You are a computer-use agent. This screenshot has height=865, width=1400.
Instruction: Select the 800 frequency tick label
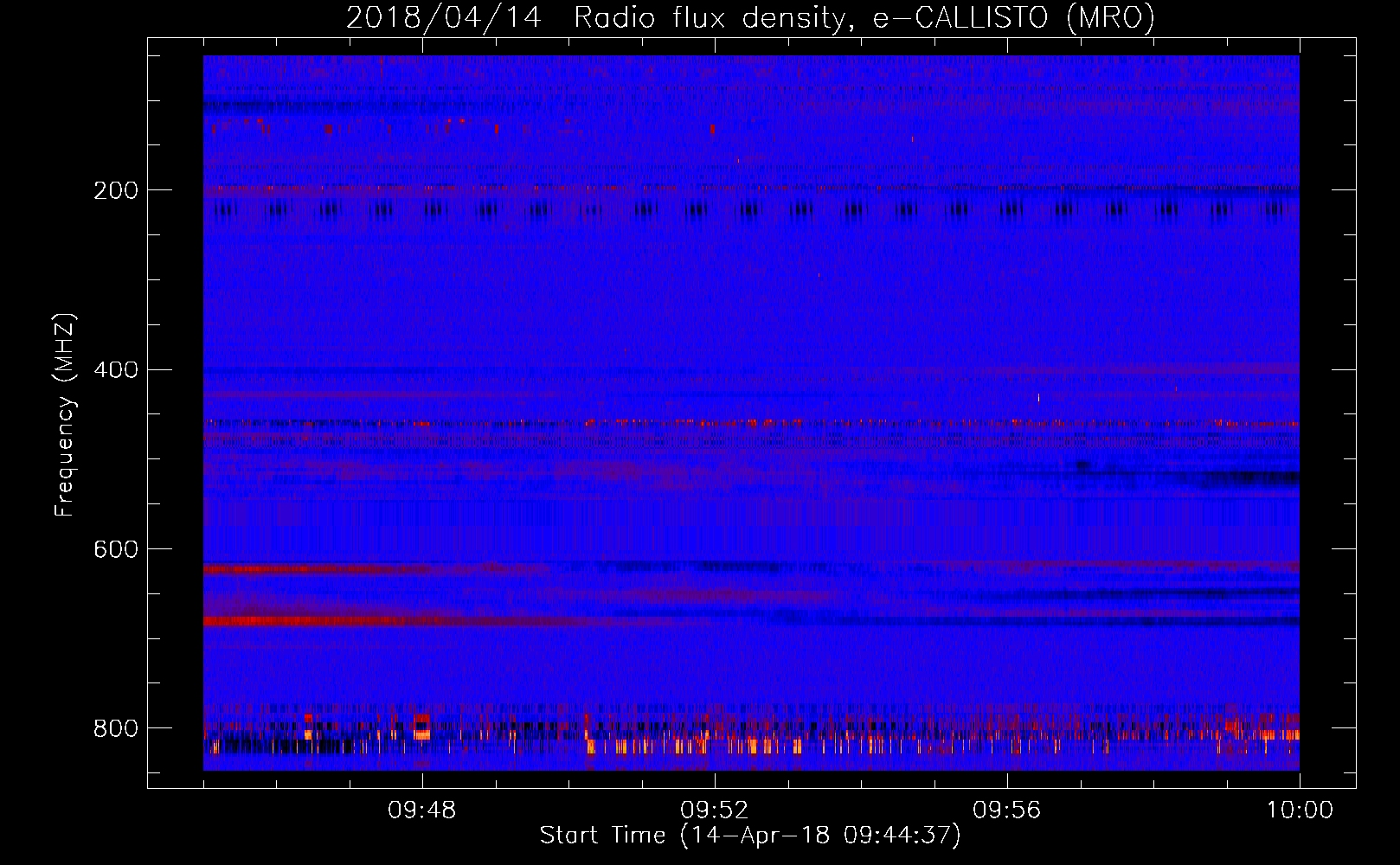116,728
